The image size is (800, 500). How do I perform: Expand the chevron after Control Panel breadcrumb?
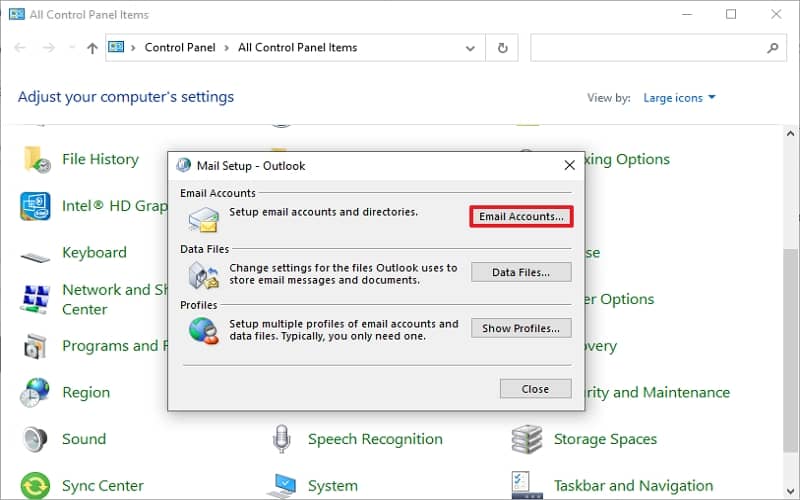[227, 48]
